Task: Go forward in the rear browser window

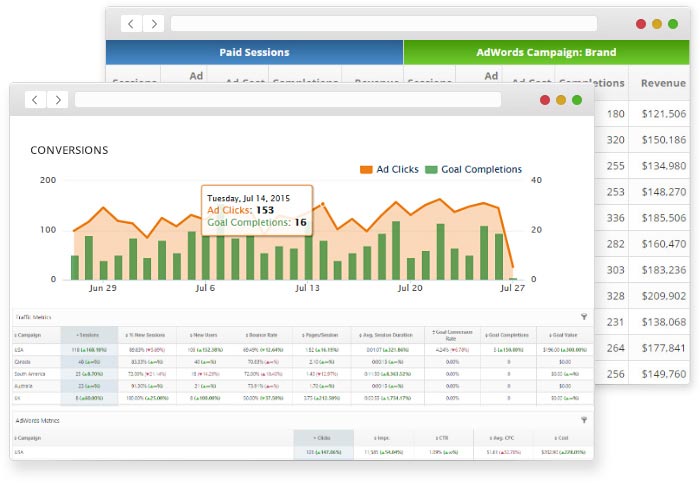Action: click(155, 23)
